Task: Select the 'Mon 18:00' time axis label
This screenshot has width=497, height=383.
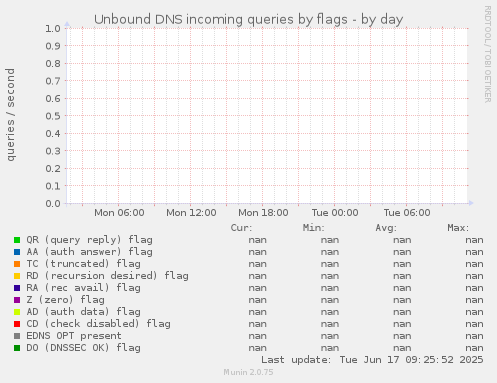Action: click(x=263, y=213)
